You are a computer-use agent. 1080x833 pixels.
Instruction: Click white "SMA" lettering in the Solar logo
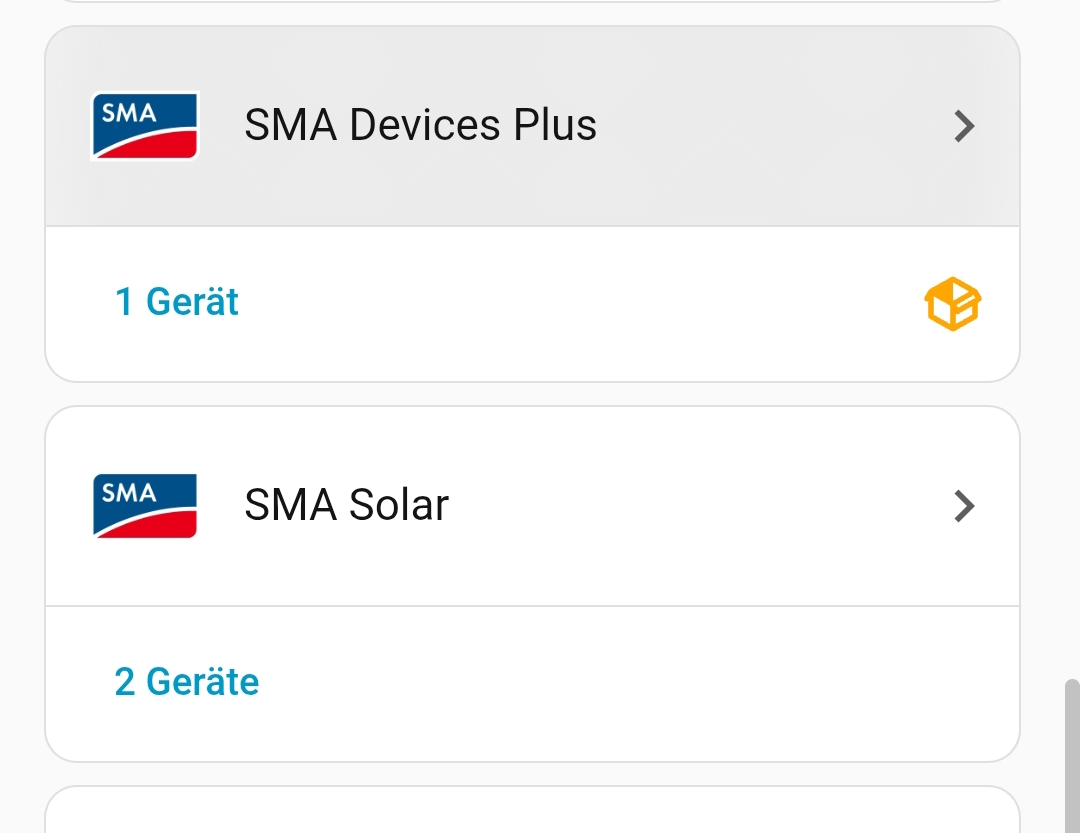129,493
